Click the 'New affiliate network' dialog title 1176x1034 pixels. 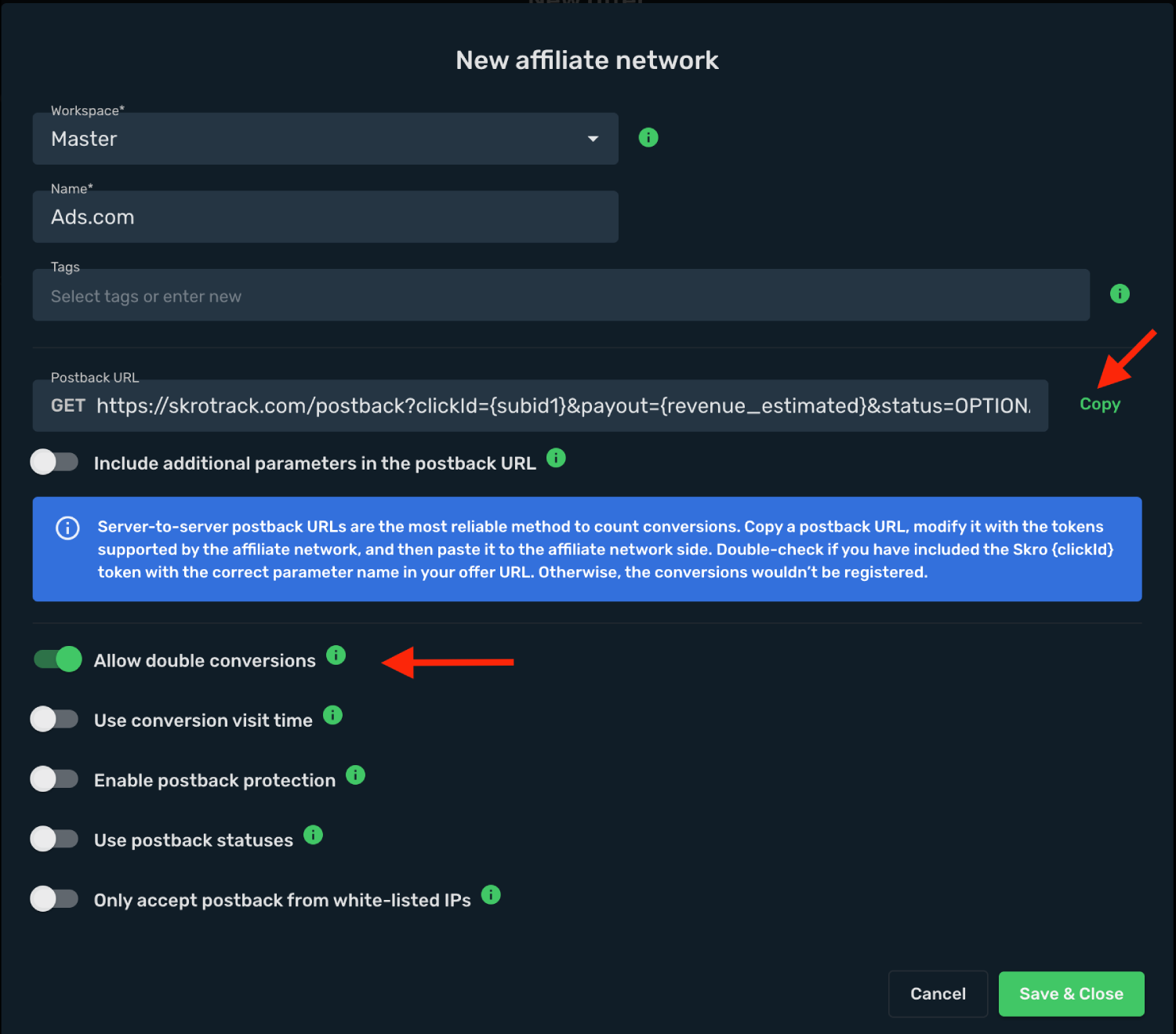(x=587, y=60)
